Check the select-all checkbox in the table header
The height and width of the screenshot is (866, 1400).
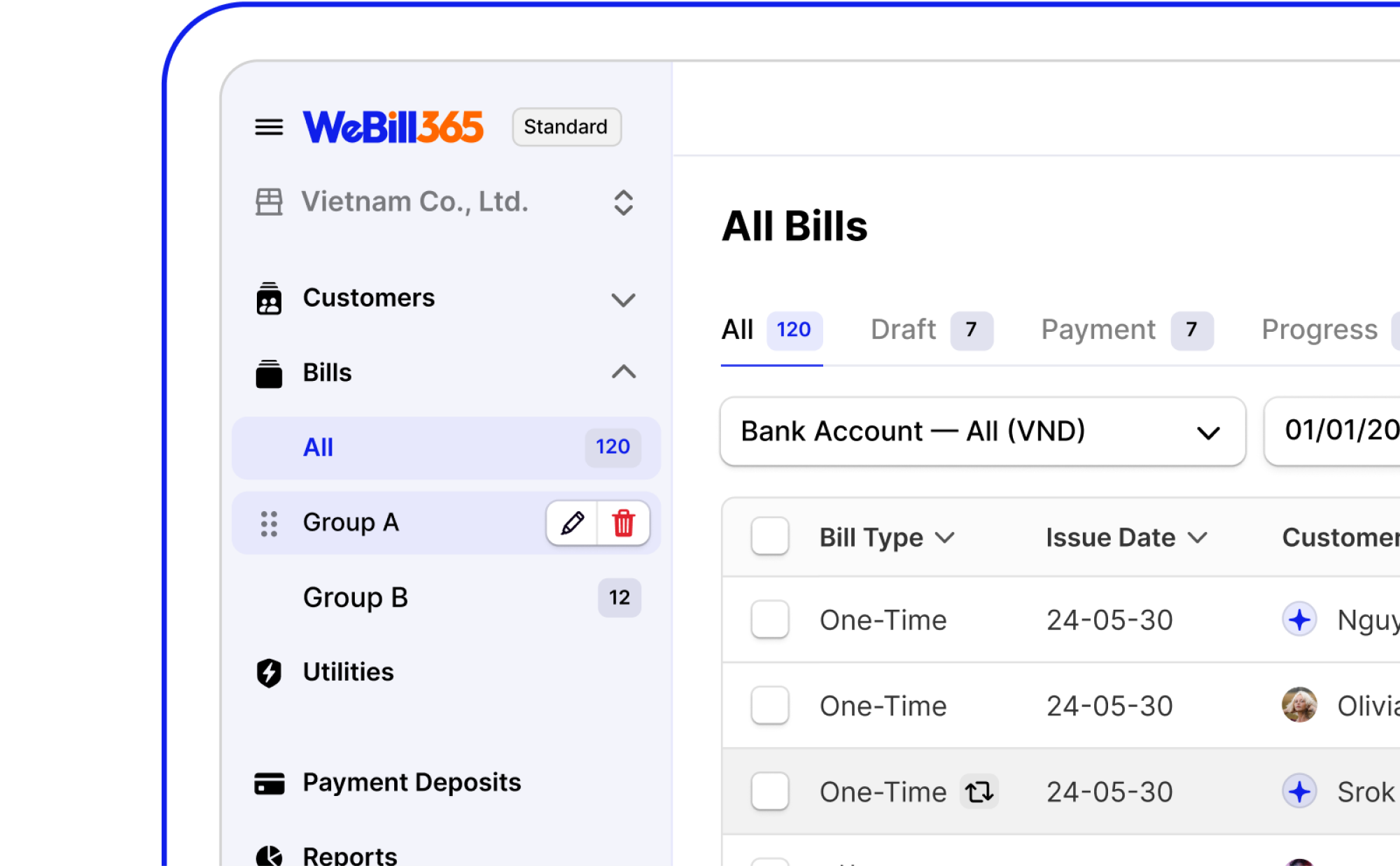[769, 536]
